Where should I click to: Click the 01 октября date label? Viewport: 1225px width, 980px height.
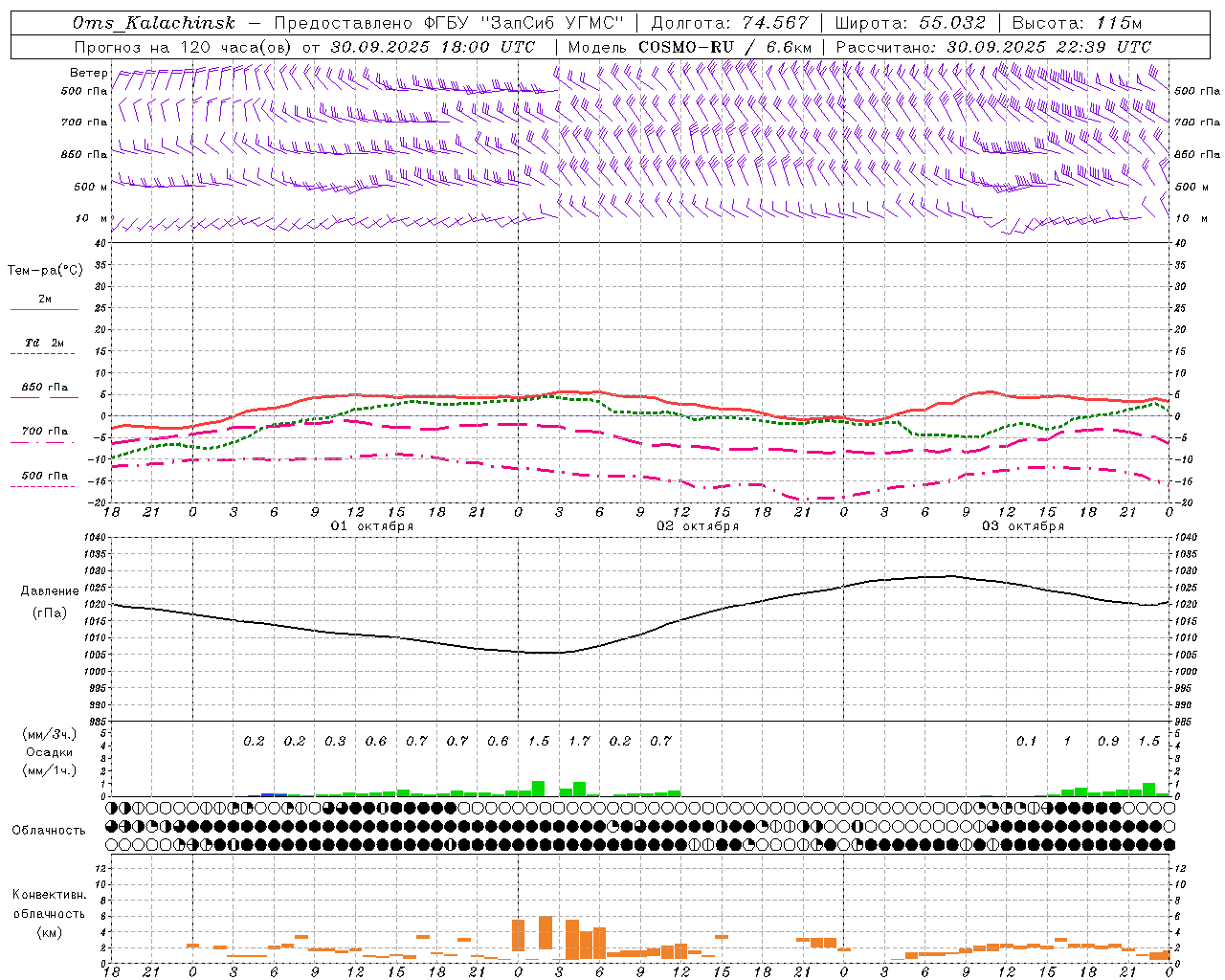click(372, 526)
